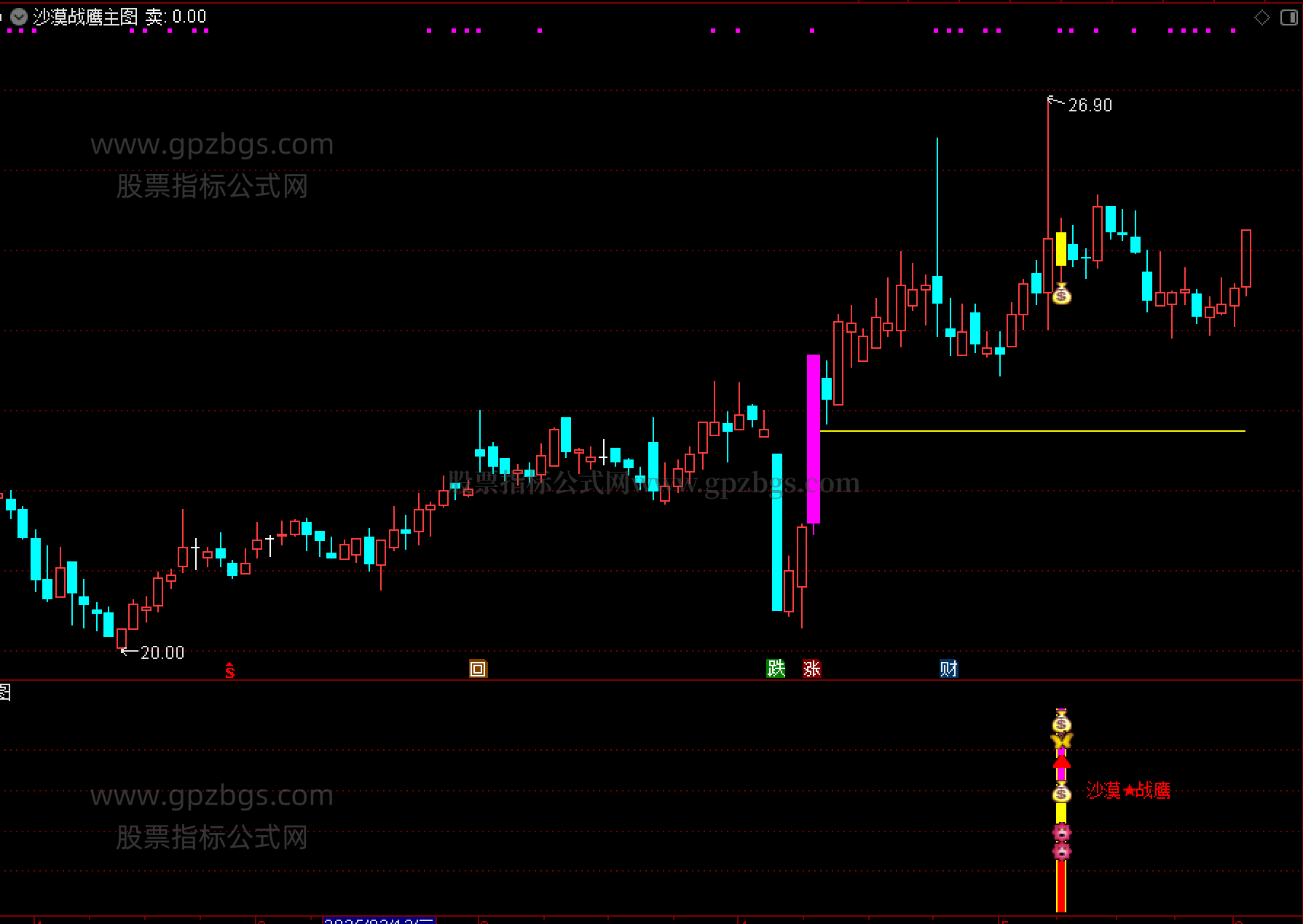Image resolution: width=1303 pixels, height=924 pixels.
Task: Click the yellow horizontal support line
Action: (x=1033, y=431)
